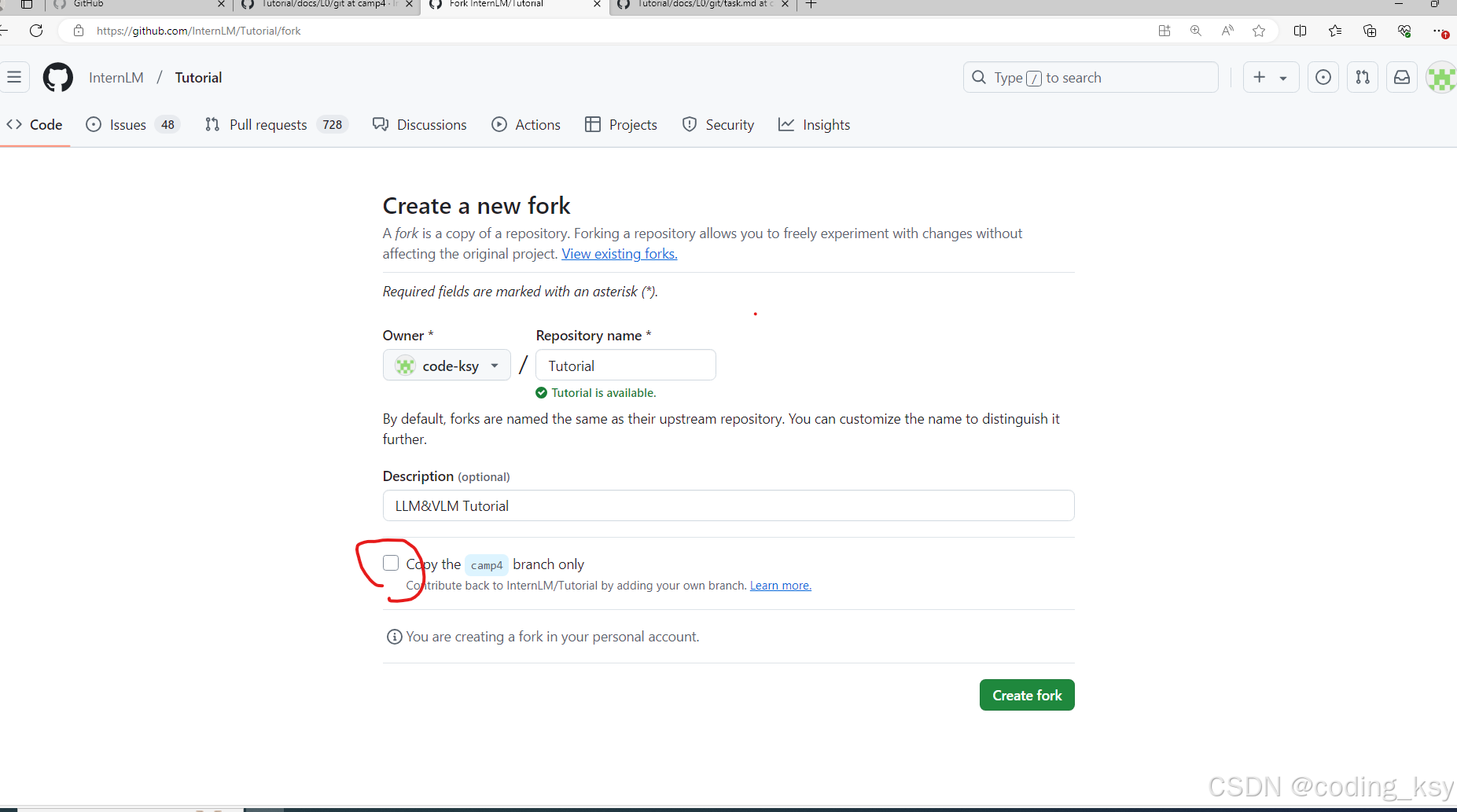Open the browser favorites list icon
Image resolution: width=1457 pixels, height=812 pixels.
1335,31
